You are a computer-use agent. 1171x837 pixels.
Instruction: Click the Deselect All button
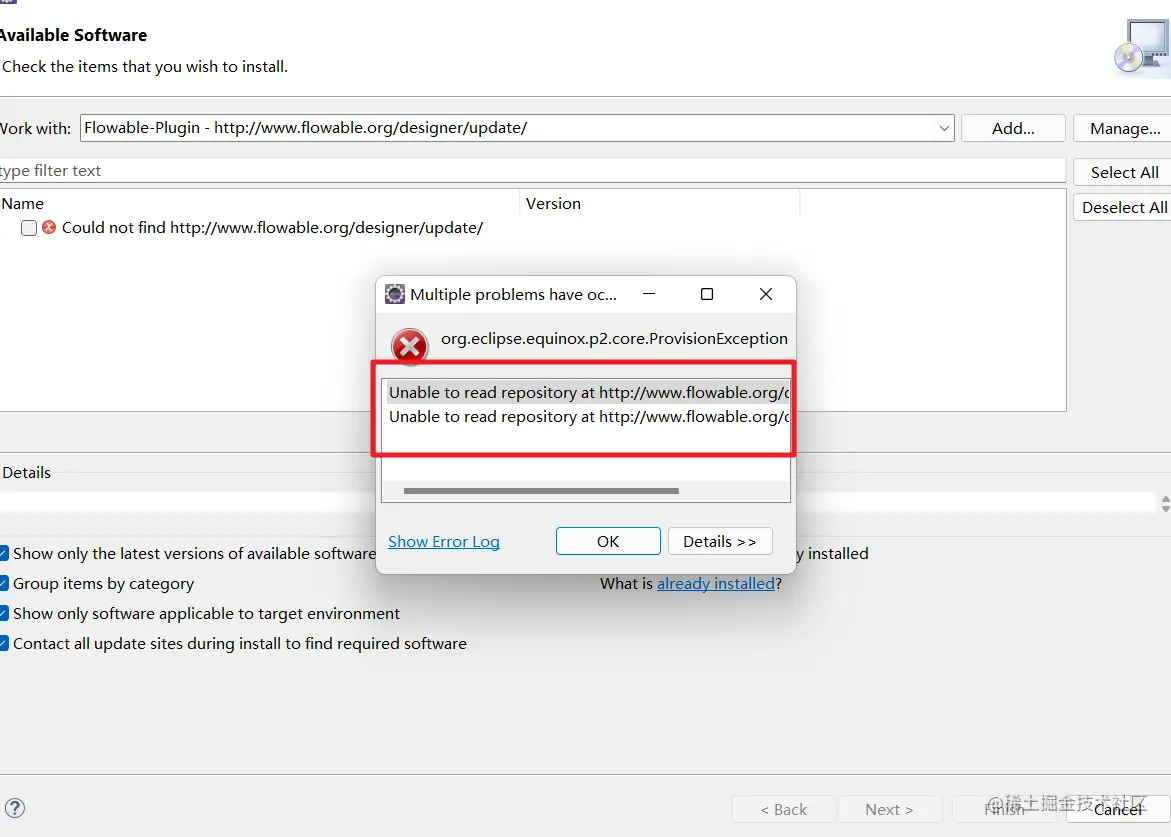click(1123, 208)
